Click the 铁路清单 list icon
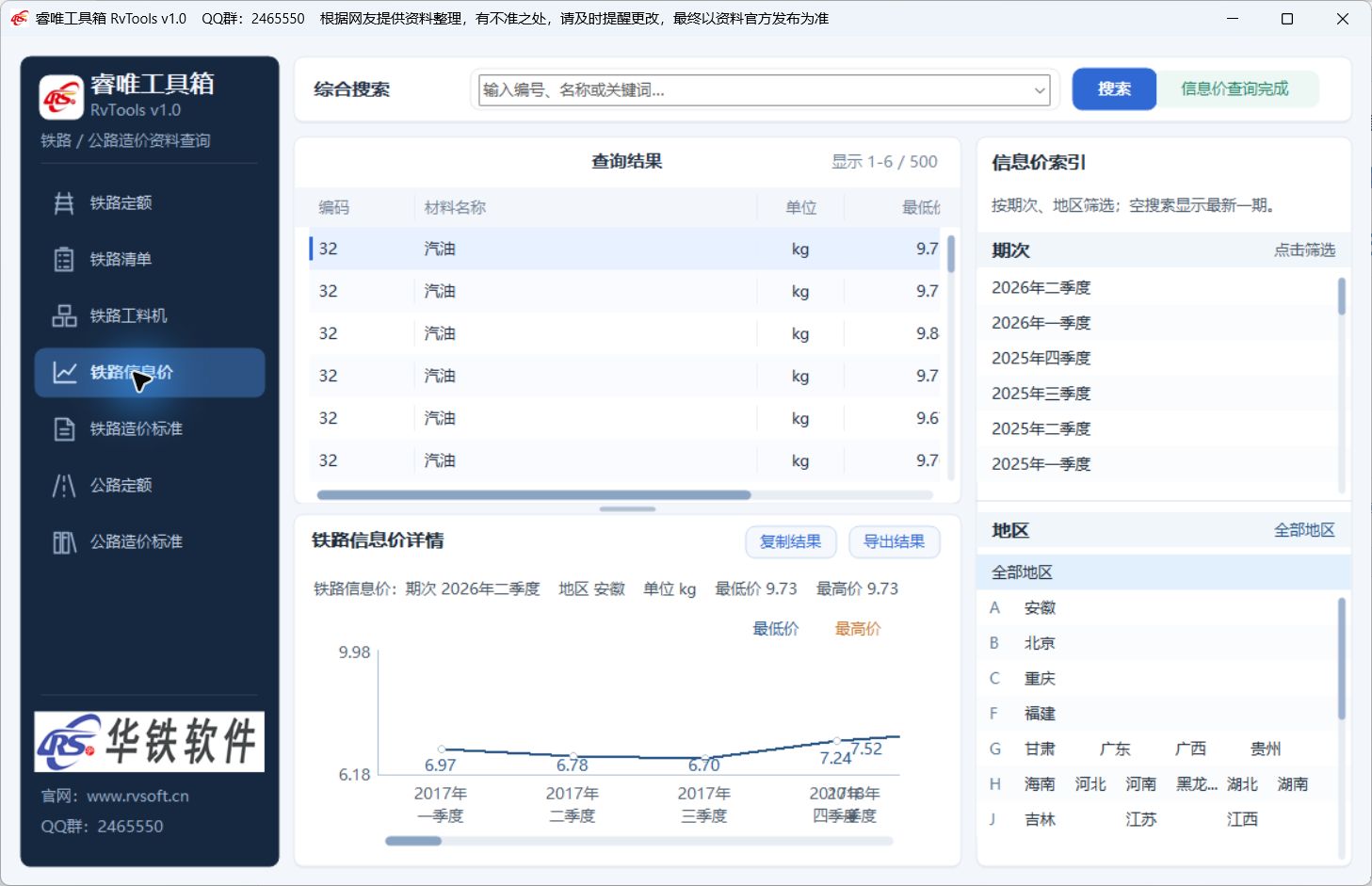 64,259
